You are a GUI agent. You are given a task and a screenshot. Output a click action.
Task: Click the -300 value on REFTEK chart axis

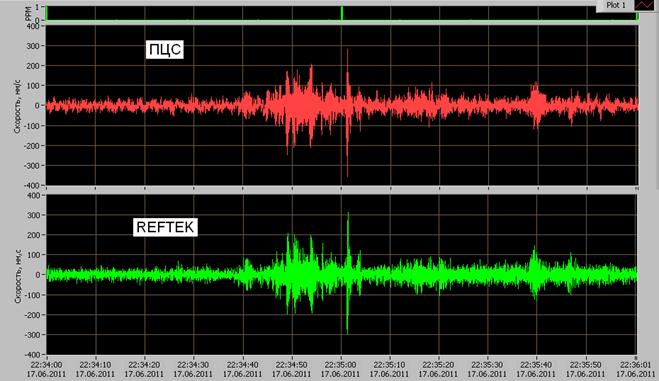32,335
